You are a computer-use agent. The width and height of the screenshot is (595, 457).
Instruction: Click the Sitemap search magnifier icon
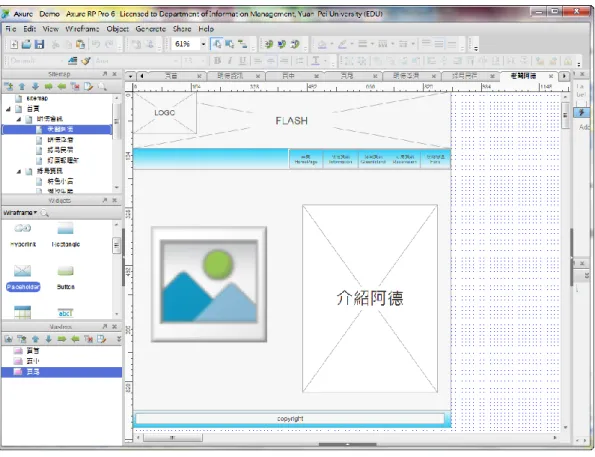point(102,87)
